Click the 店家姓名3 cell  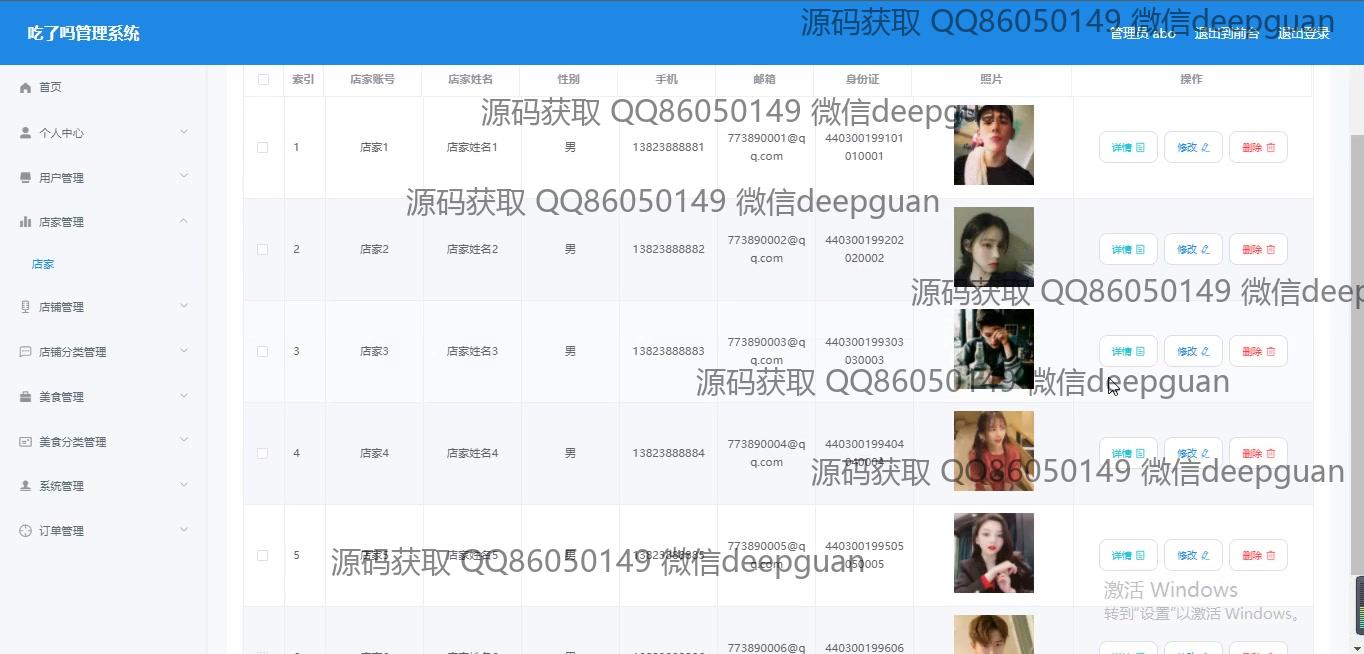(472, 351)
